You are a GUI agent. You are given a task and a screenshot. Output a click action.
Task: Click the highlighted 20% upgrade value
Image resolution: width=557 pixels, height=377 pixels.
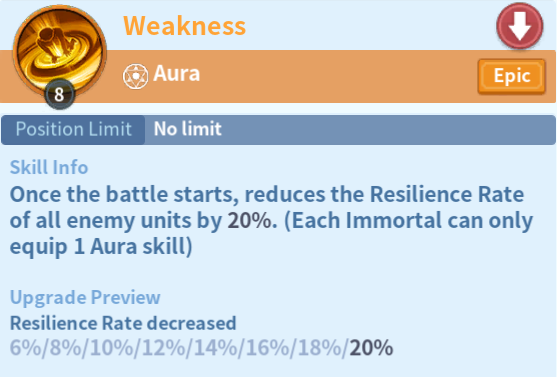tap(371, 348)
